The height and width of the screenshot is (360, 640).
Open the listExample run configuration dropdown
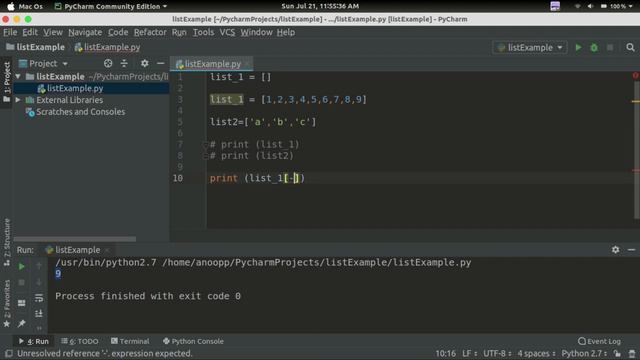click(x=530, y=47)
